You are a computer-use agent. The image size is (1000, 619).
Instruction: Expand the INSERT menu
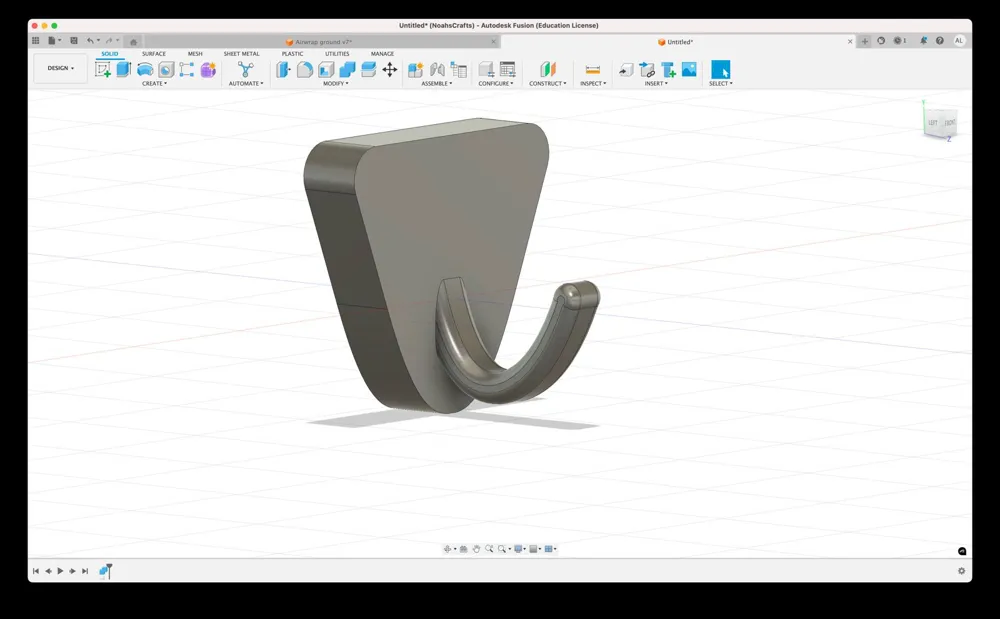tap(656, 84)
